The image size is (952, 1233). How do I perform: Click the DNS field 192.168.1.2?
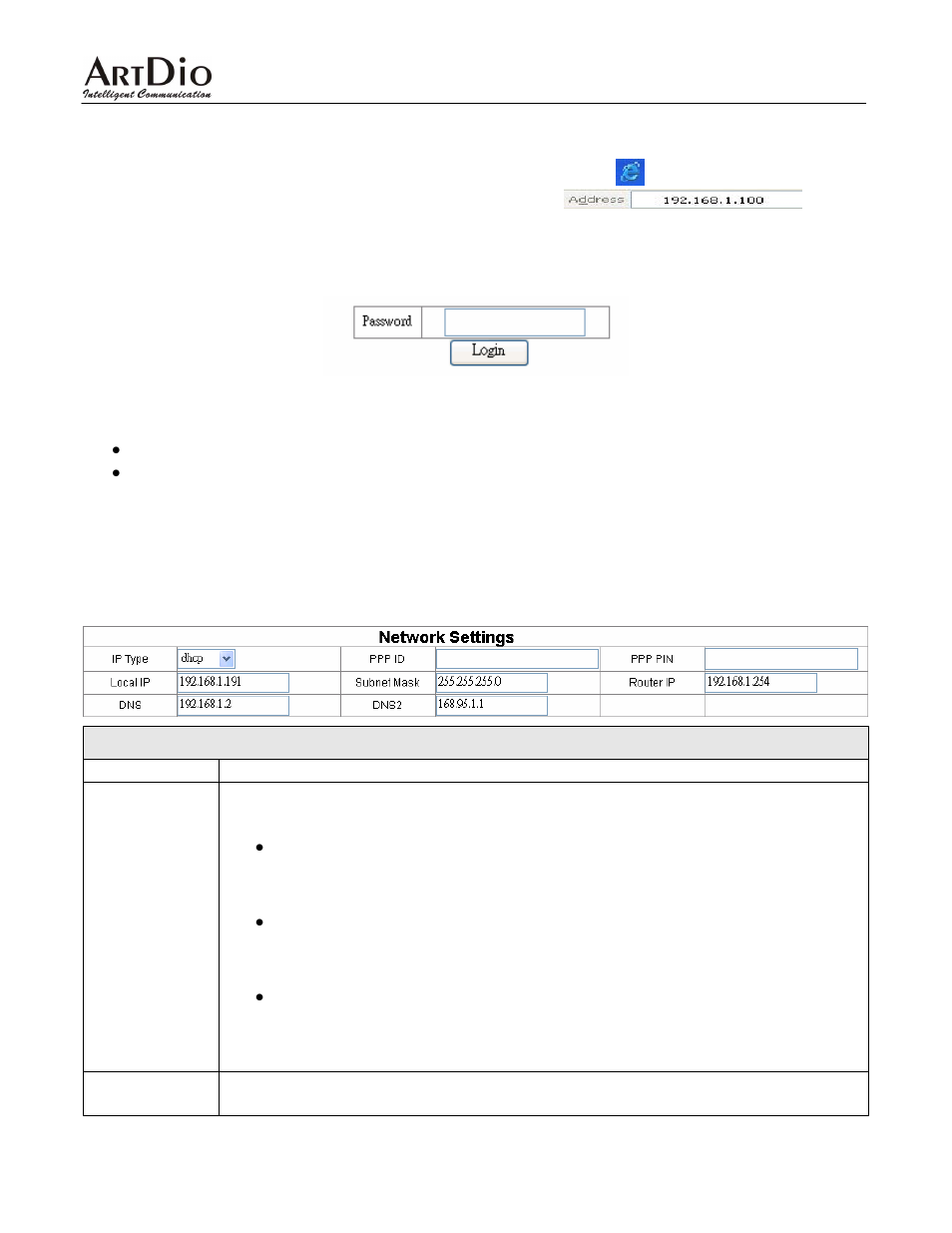234,705
